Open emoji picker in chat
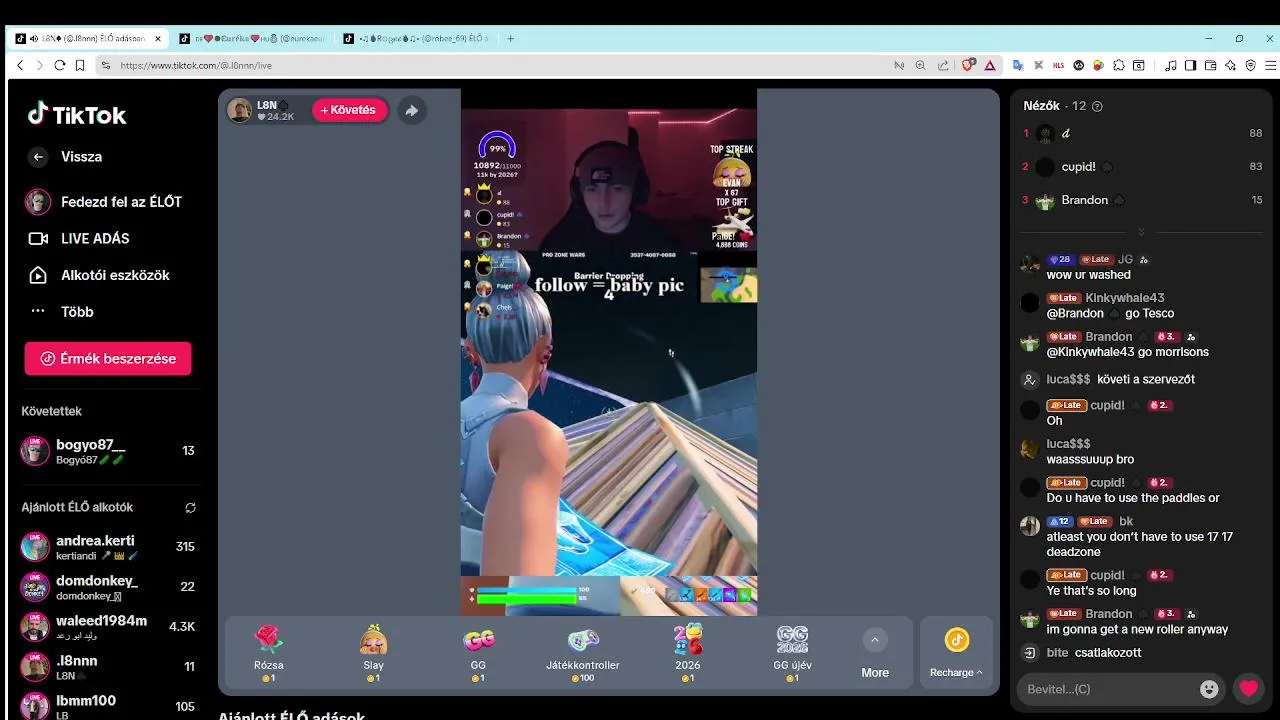 [x=1209, y=689]
